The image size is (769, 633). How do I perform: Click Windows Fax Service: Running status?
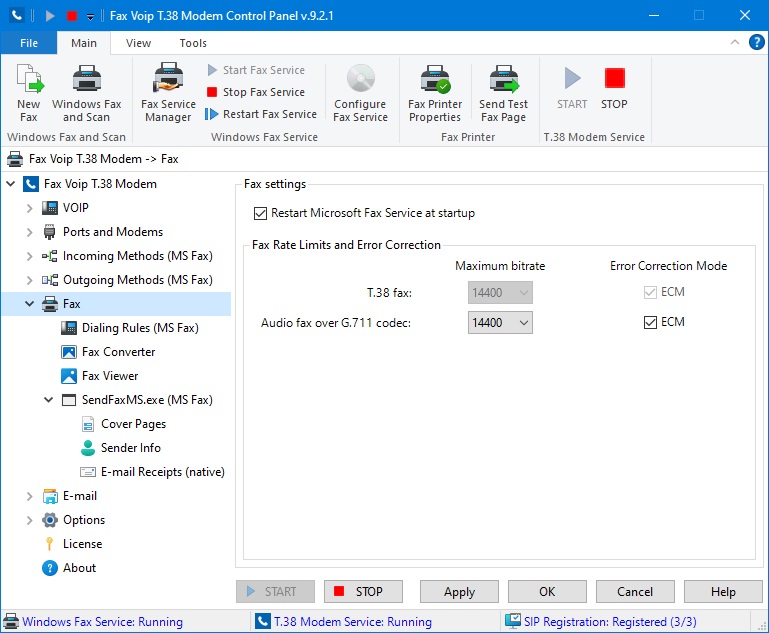coord(103,622)
